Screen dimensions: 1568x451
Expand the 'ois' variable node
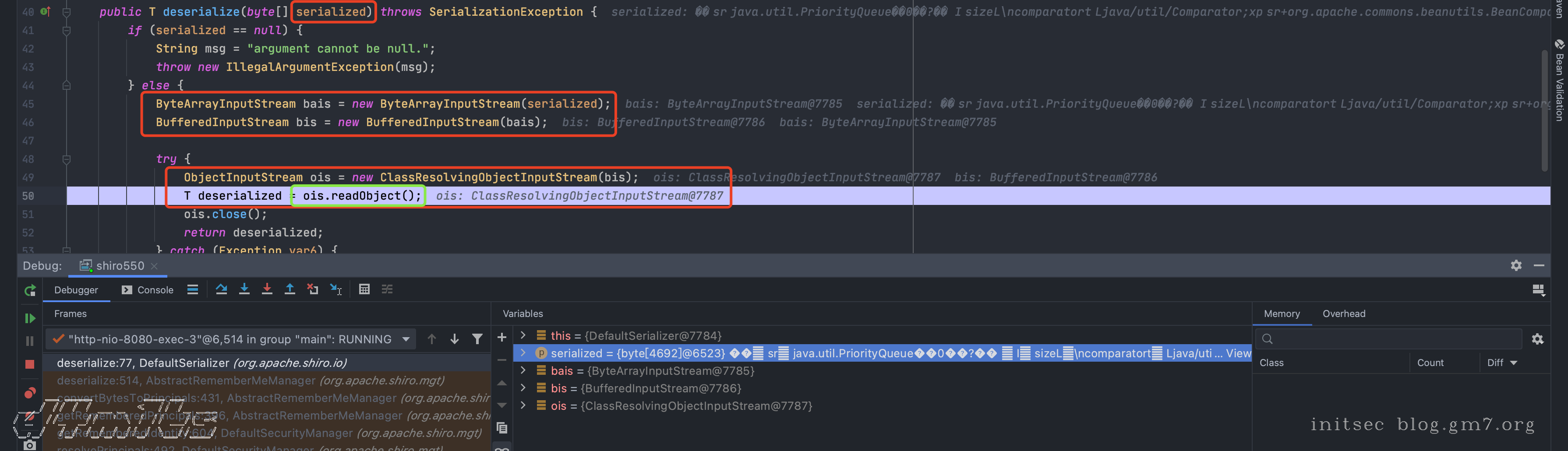[x=523, y=406]
